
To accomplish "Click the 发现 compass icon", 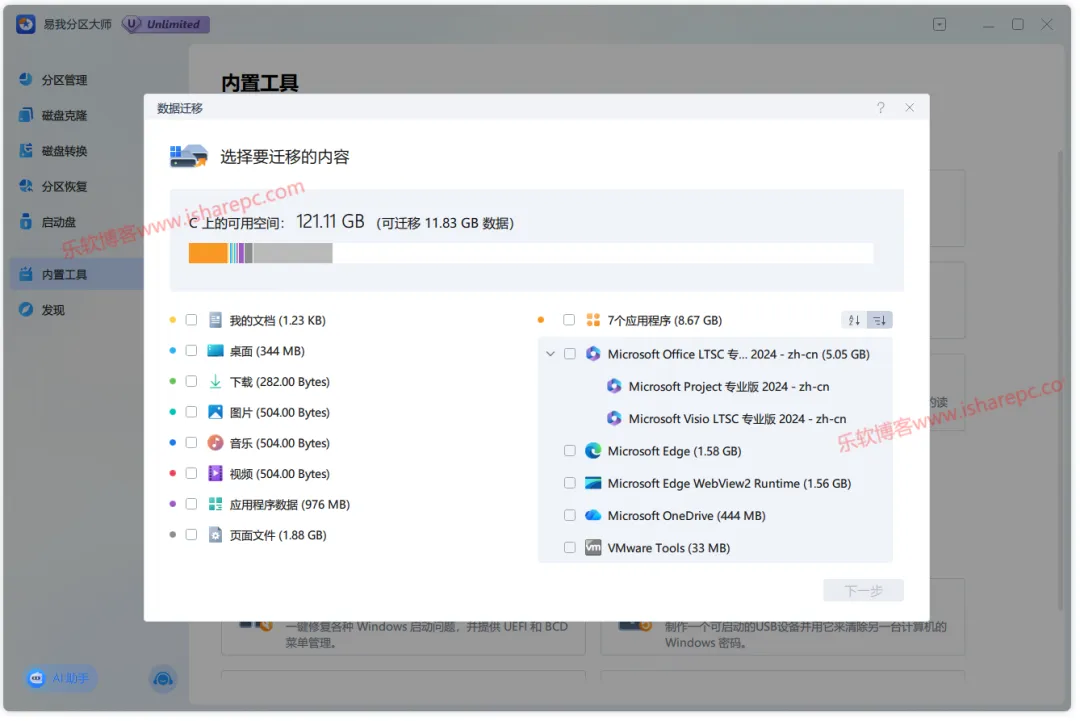I will (x=26, y=310).
